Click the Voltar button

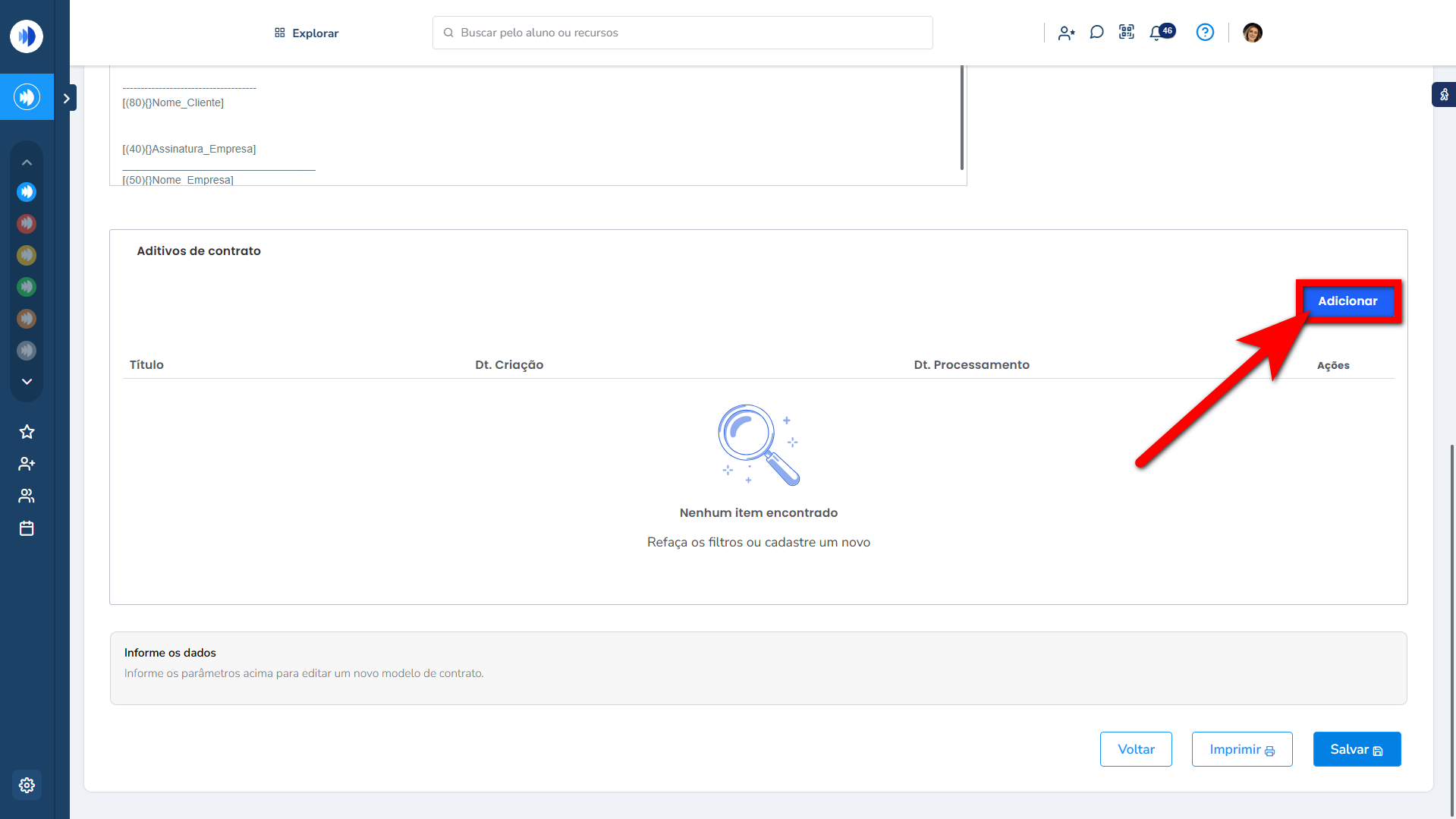pos(1136,749)
